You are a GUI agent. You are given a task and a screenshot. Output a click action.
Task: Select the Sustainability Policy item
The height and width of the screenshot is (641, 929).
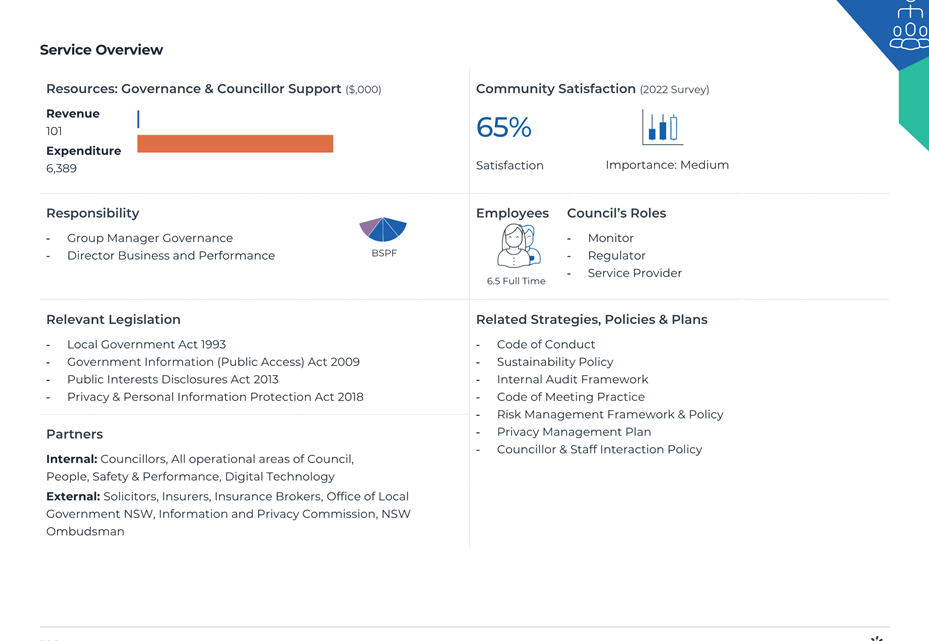[555, 362]
